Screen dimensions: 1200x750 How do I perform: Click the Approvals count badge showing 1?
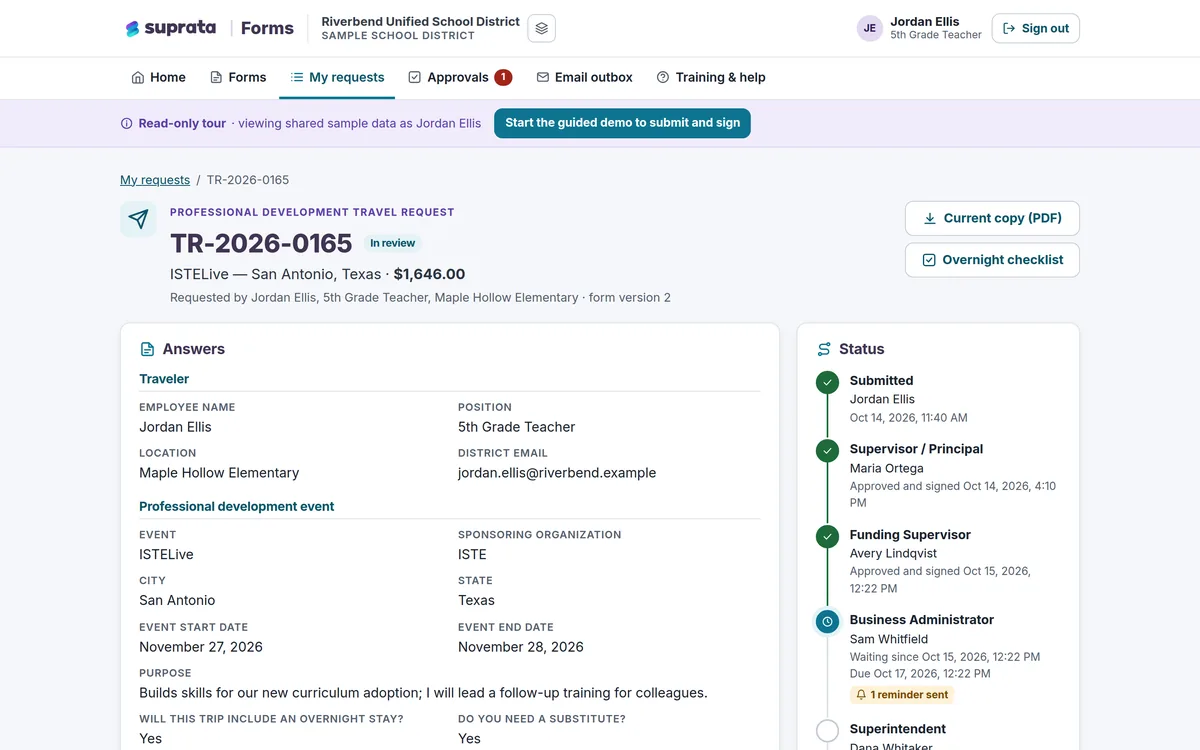(x=503, y=77)
